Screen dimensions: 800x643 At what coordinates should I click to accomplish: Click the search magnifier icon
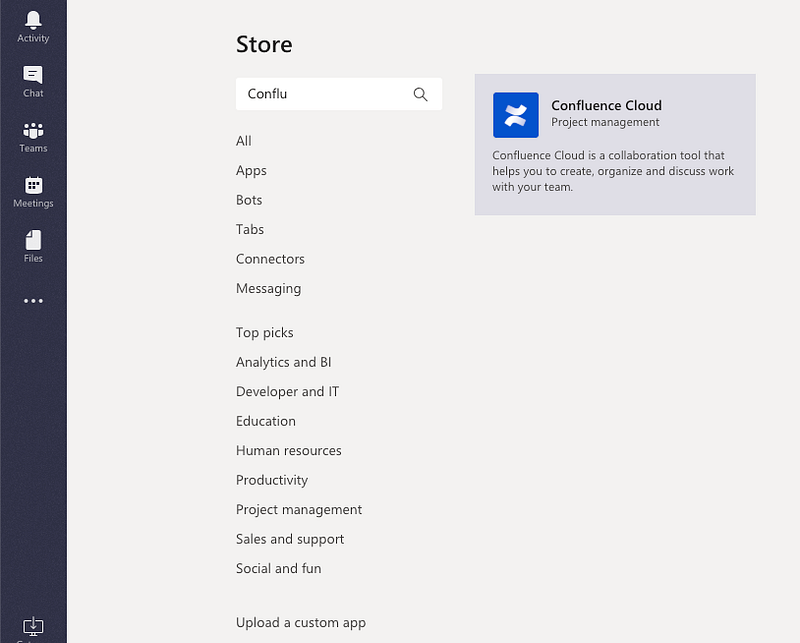420,94
